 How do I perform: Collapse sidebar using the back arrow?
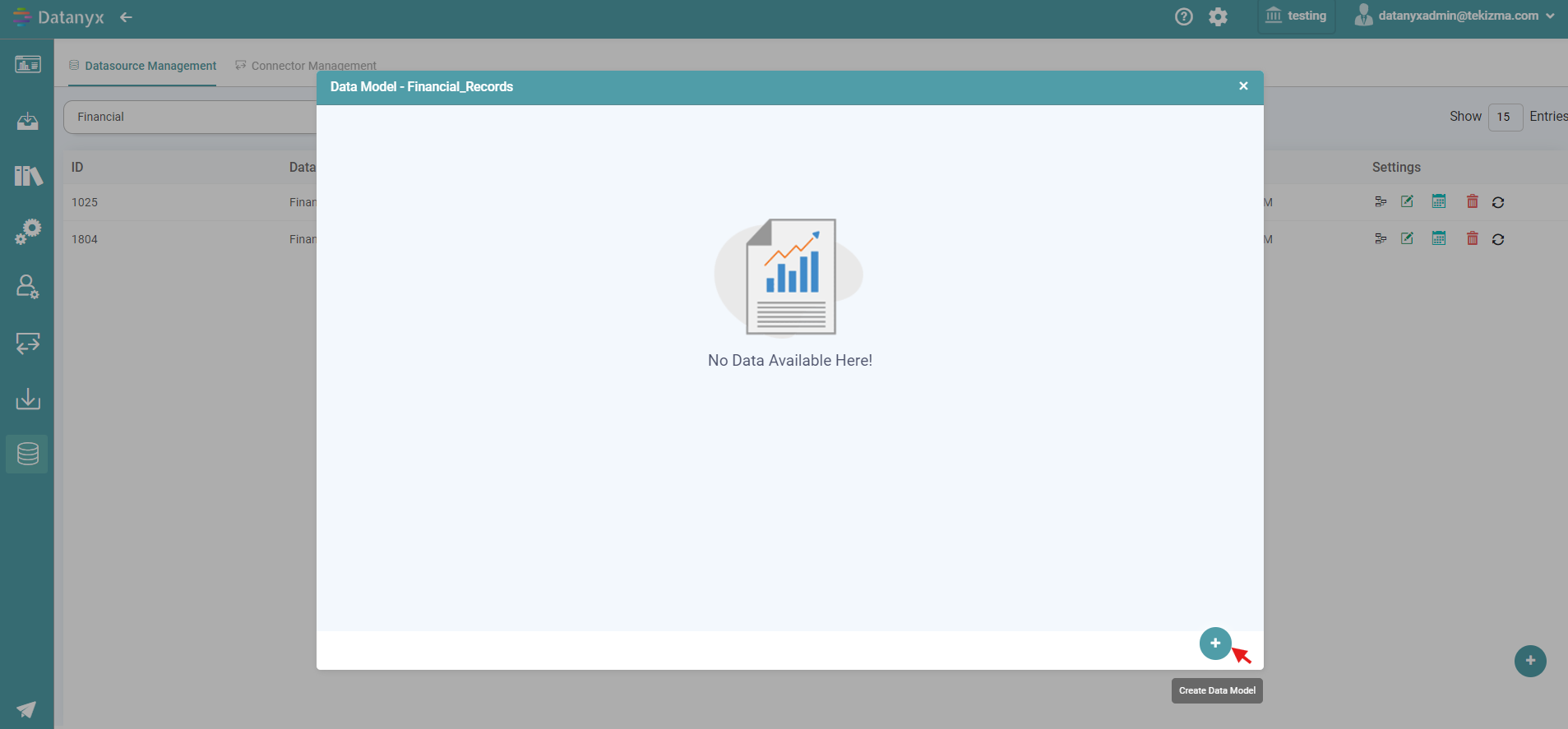pyautogui.click(x=126, y=17)
